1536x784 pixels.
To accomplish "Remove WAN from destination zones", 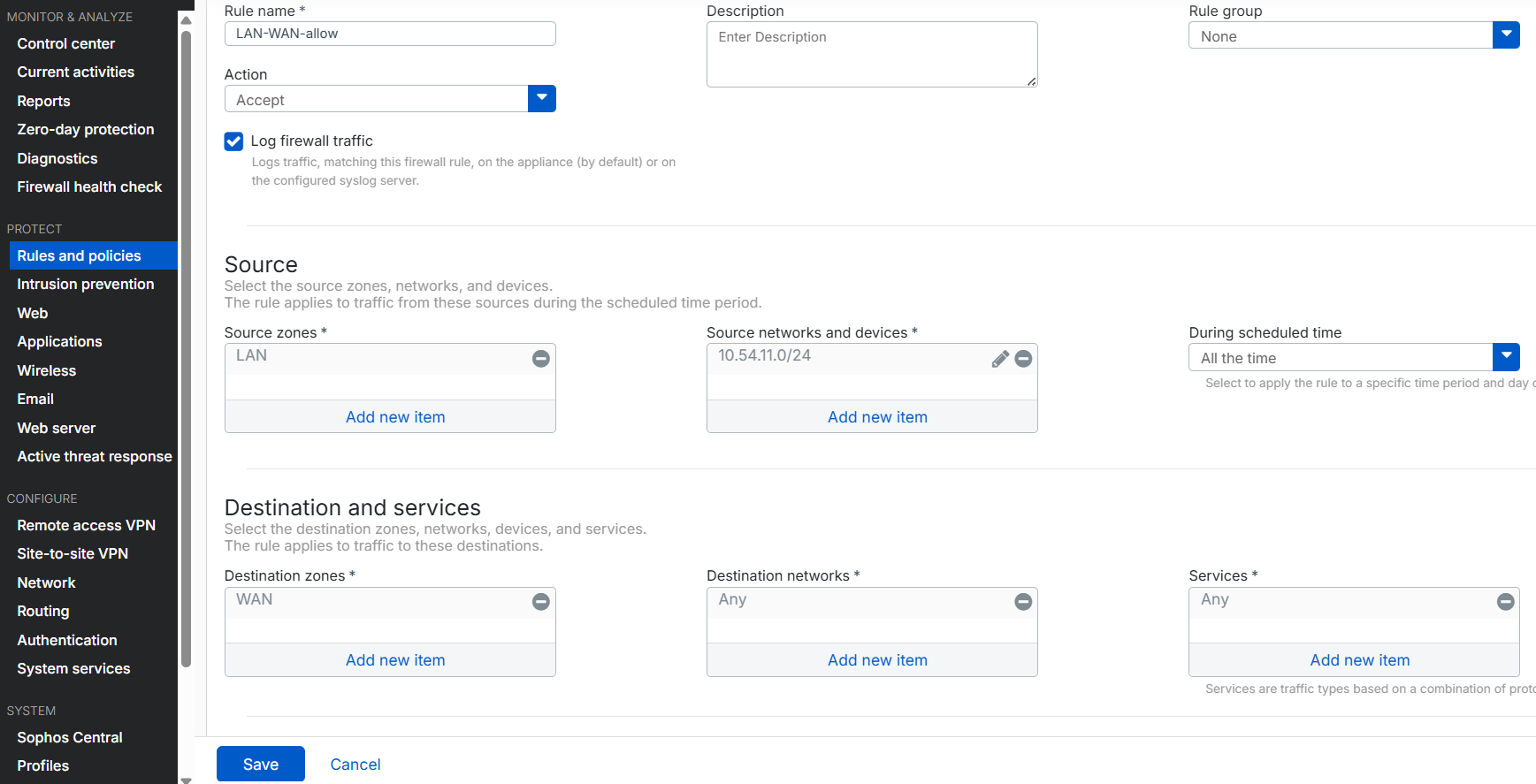I will tap(540, 602).
